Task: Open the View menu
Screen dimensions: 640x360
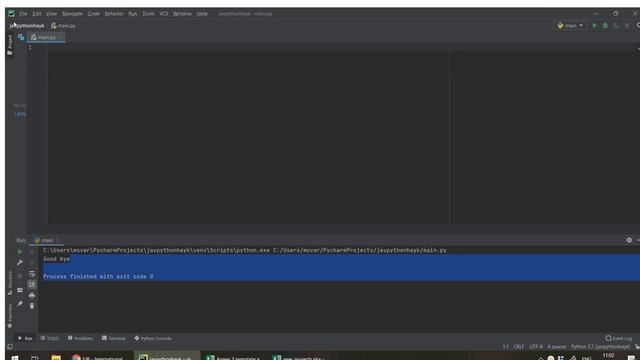Action: [x=51, y=14]
